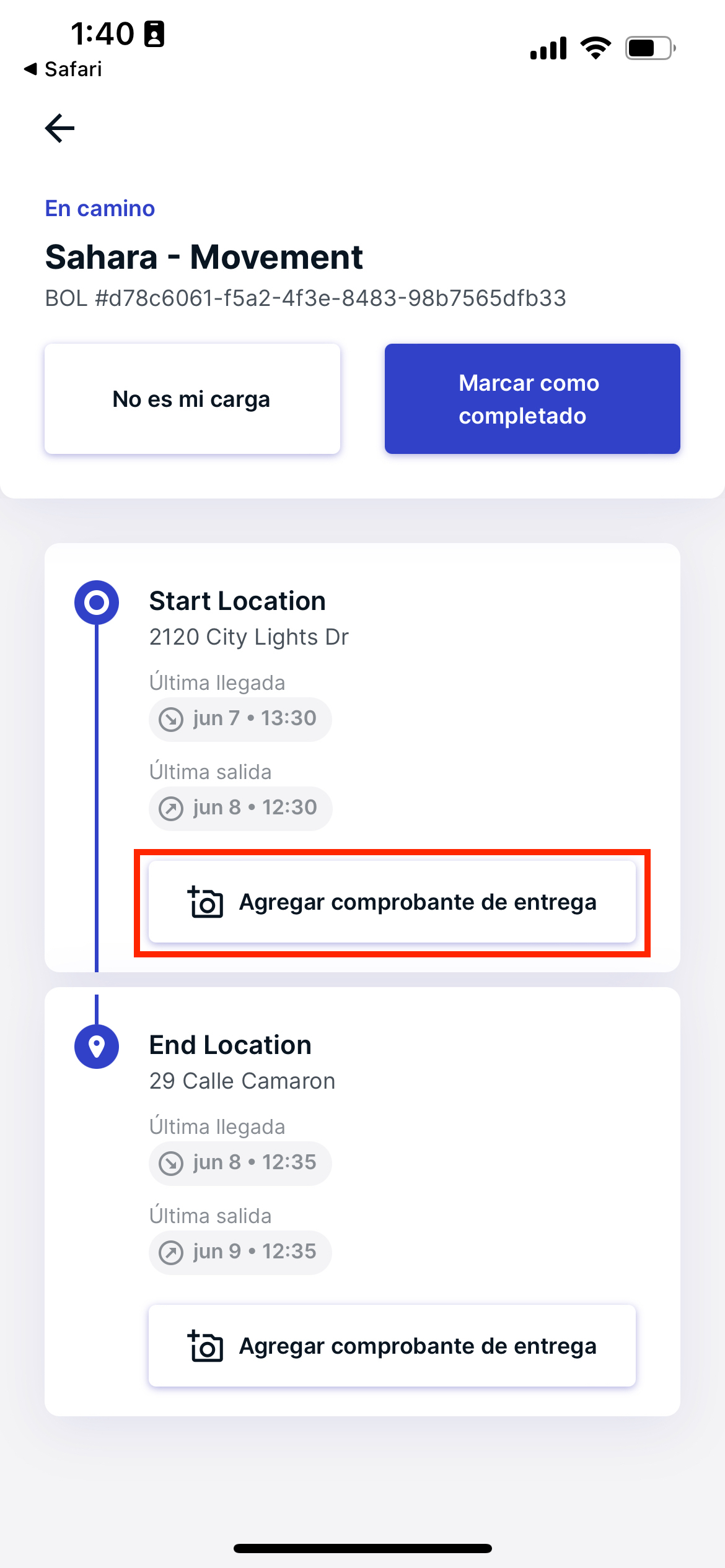Select the jun 8 • 12:35 arrival chip
This screenshot has height=1568, width=725.
click(x=240, y=1163)
